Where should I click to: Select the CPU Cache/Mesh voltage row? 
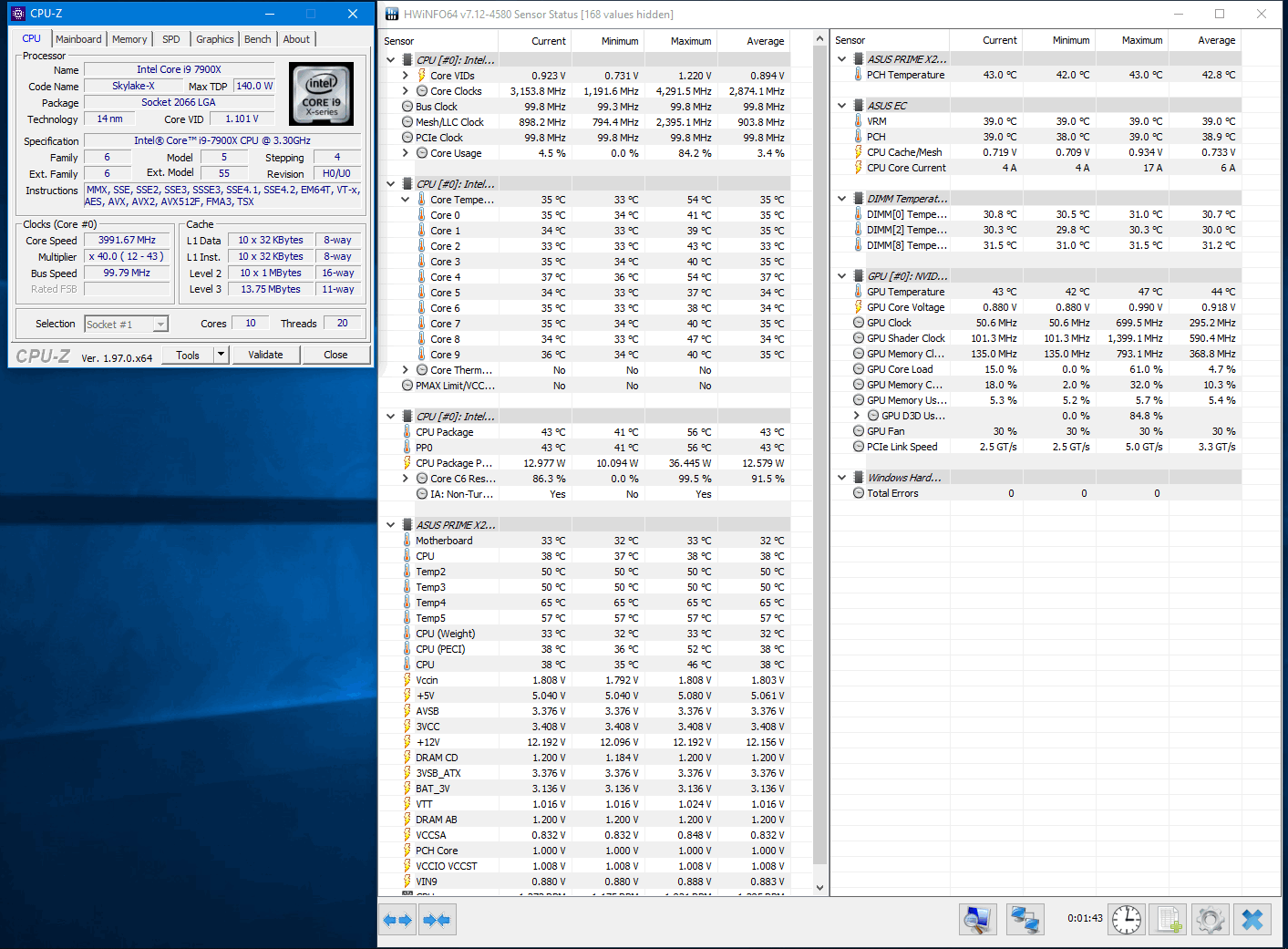(x=1036, y=152)
